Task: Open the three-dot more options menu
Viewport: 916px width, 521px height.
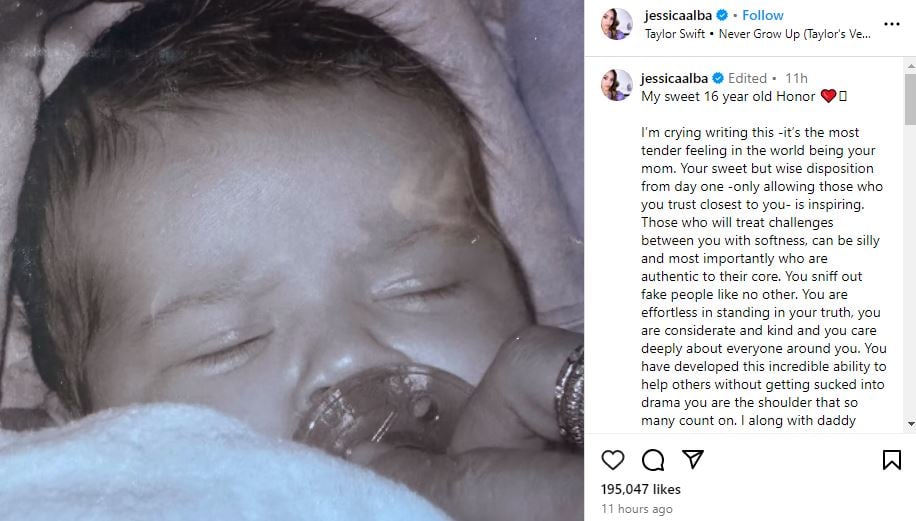Action: [x=892, y=24]
